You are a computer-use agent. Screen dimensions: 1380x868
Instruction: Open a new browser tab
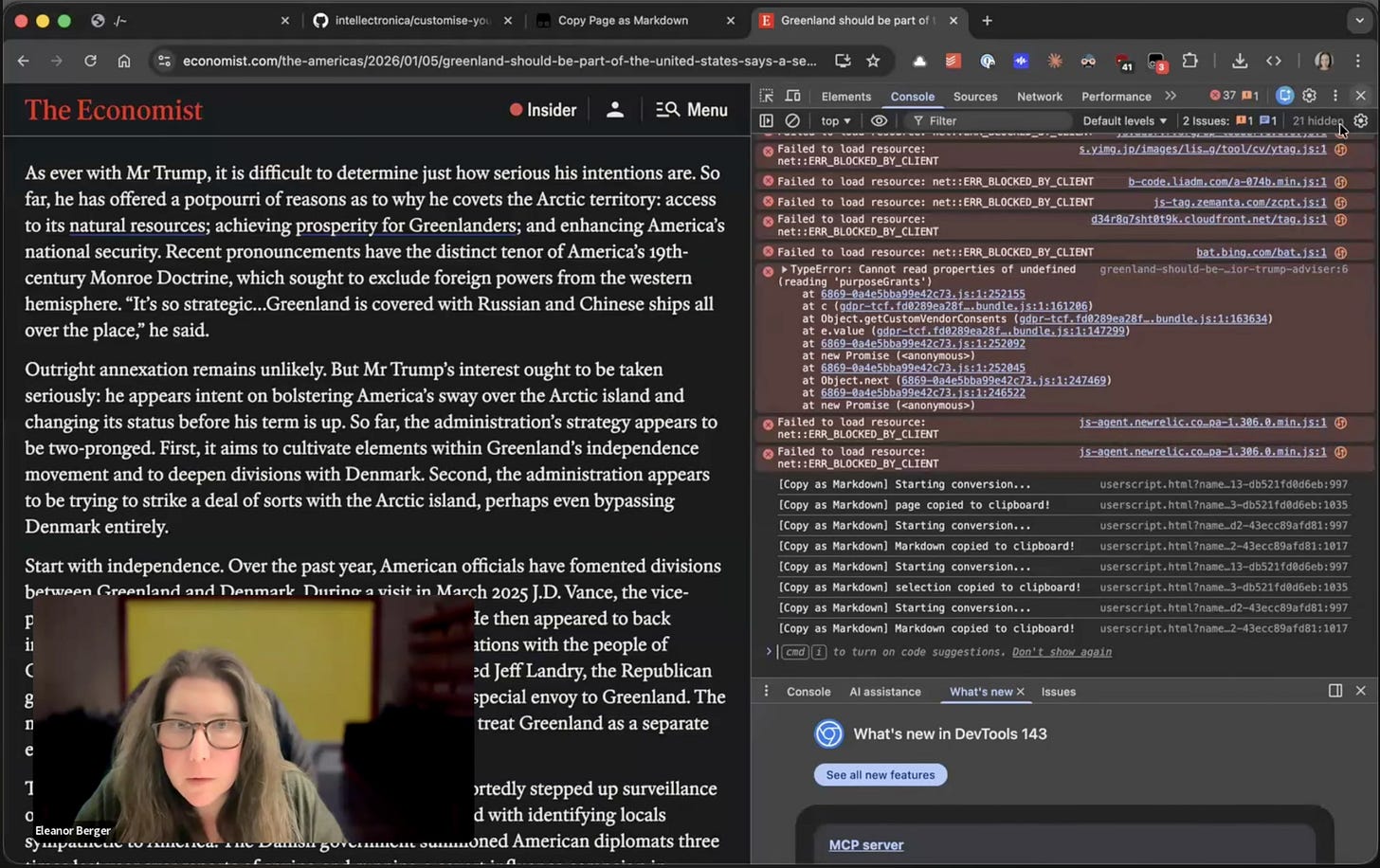[x=987, y=20]
